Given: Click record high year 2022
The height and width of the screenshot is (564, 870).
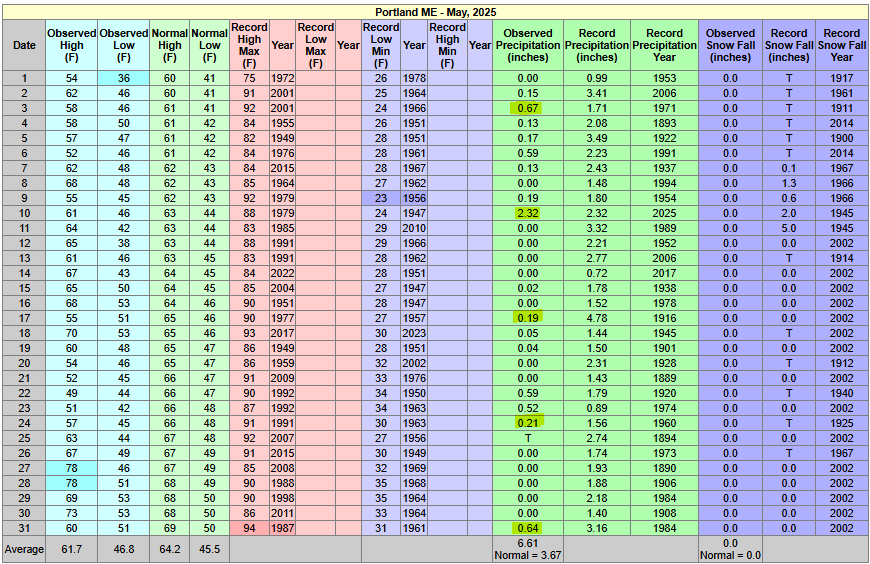Looking at the screenshot, I should click(282, 273).
